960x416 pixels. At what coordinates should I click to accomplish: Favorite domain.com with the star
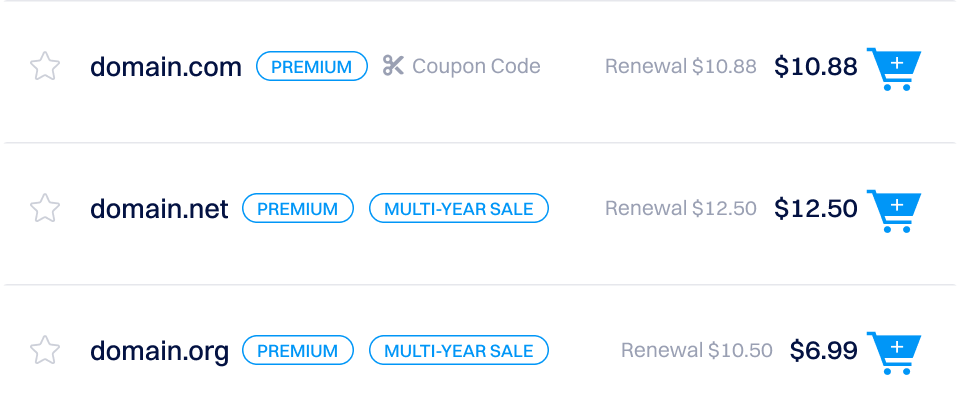point(45,67)
